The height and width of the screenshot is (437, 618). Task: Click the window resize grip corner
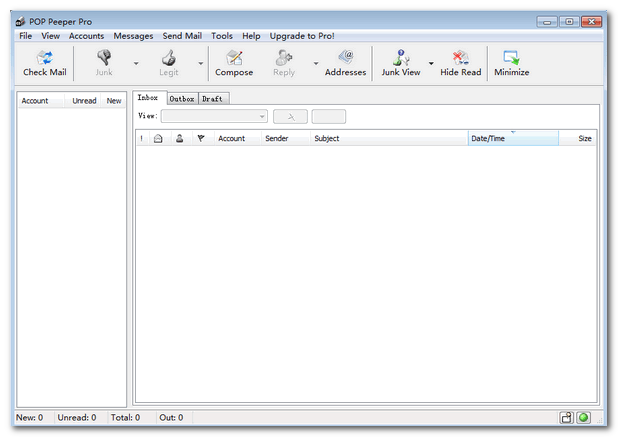coord(599,420)
